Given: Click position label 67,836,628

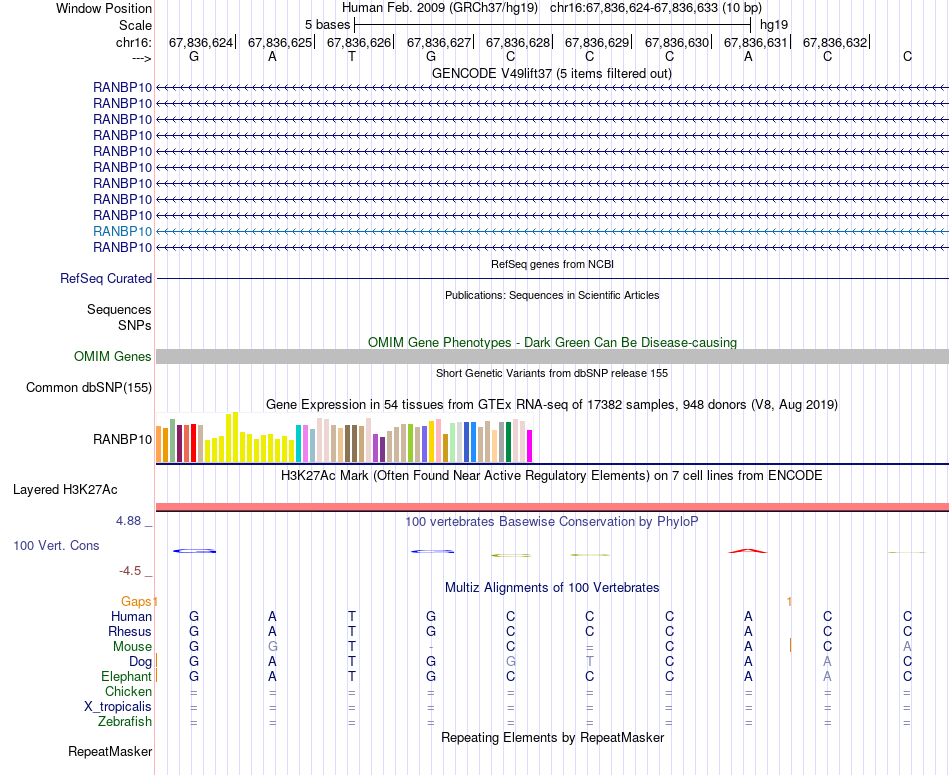Looking at the screenshot, I should pos(518,42).
